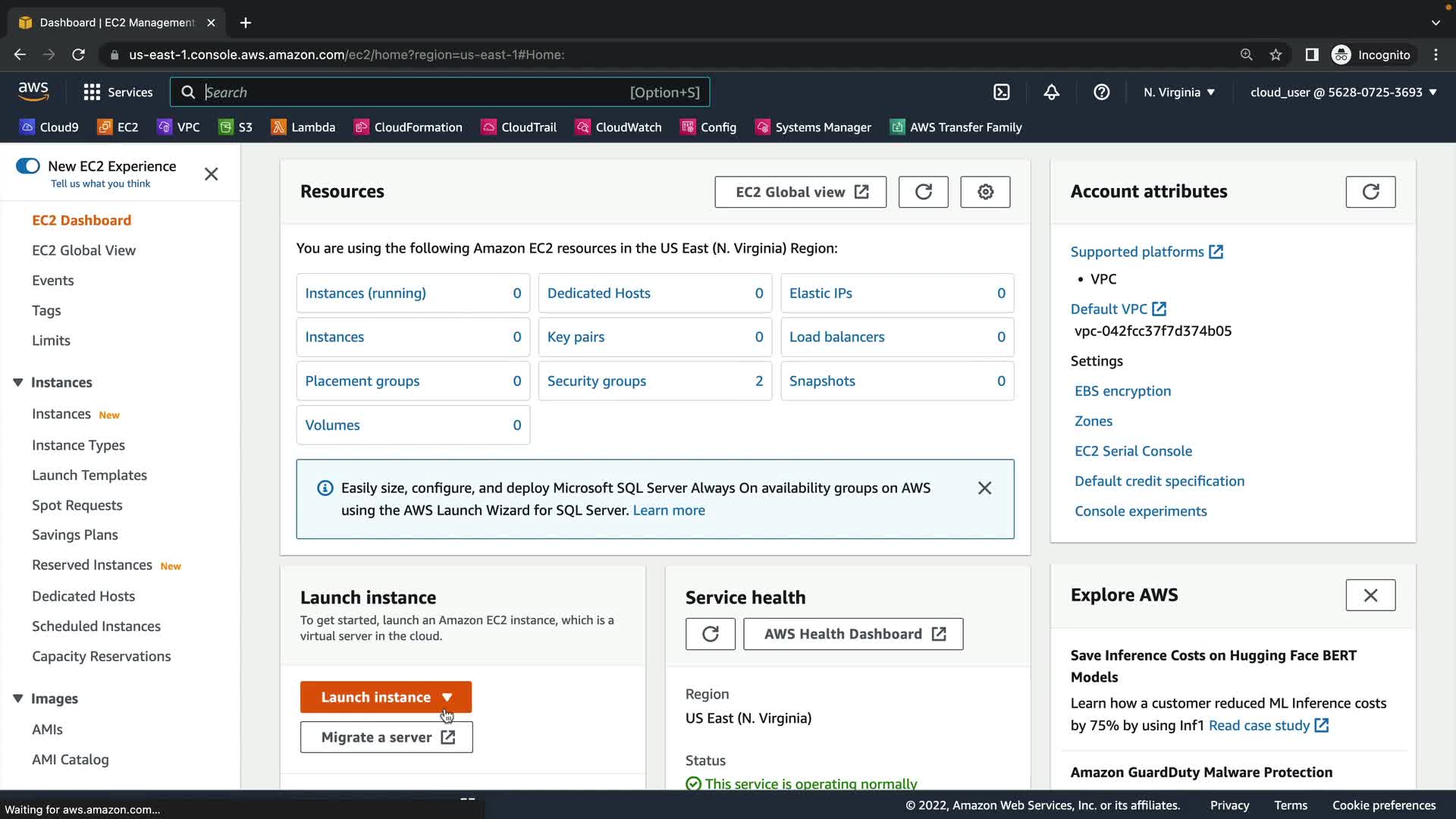The width and height of the screenshot is (1456, 819).
Task: Open Resources settings gear
Action: point(985,192)
